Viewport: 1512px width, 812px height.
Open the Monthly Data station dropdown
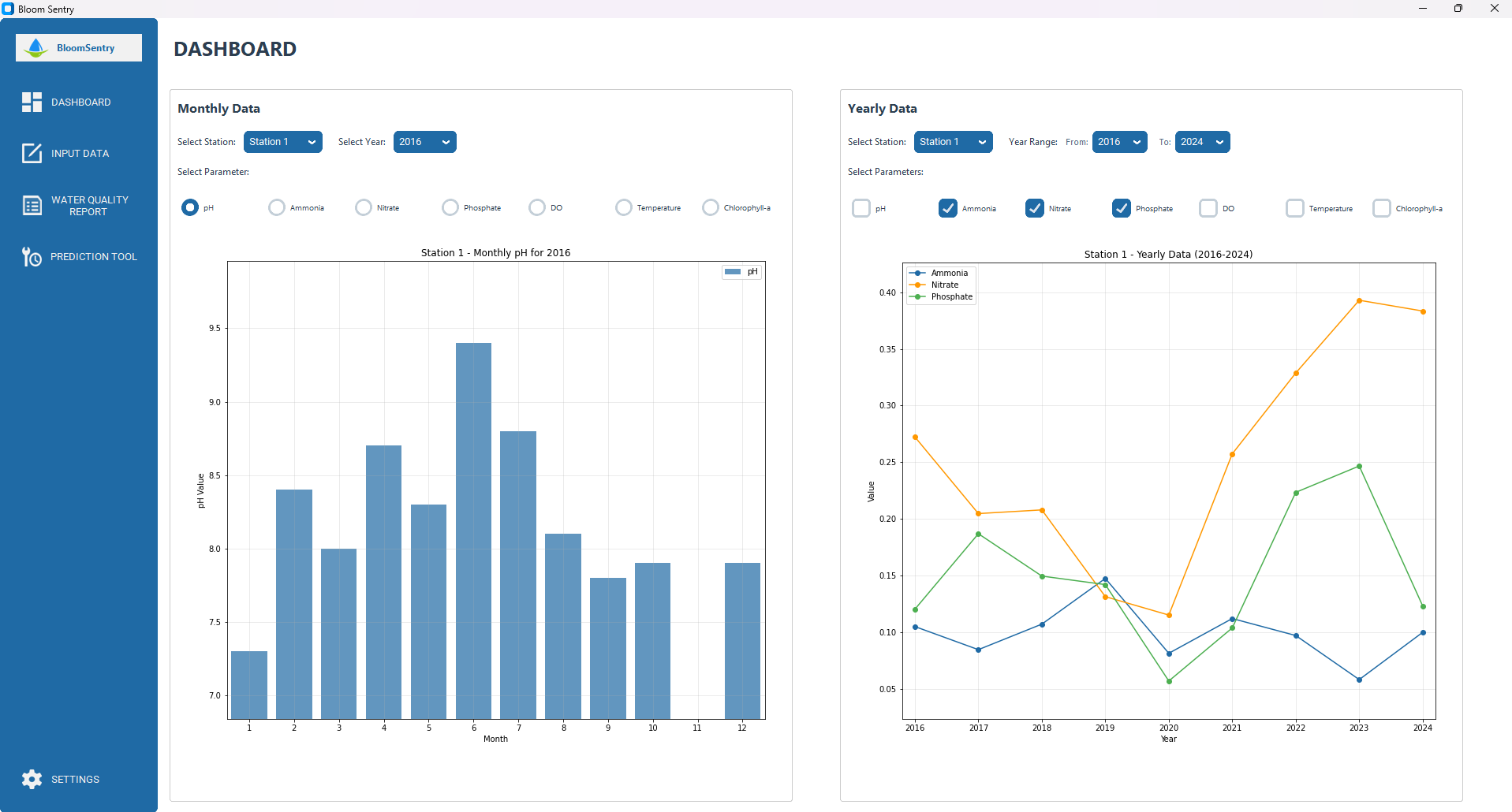[283, 142]
